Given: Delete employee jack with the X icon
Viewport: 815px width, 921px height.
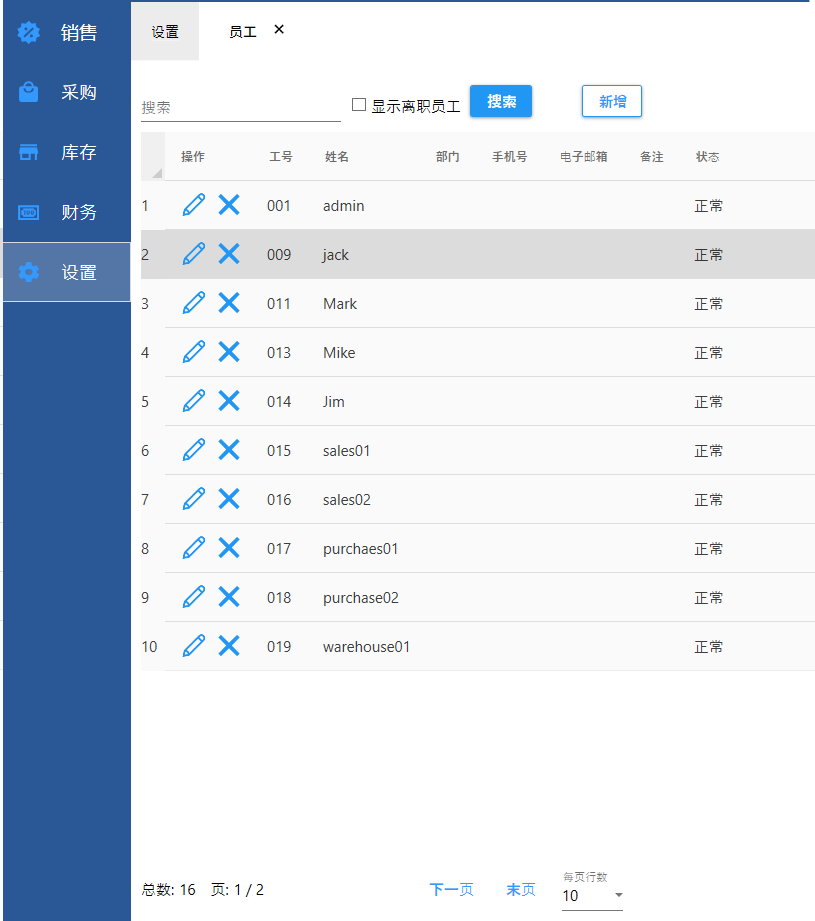Looking at the screenshot, I should (229, 254).
